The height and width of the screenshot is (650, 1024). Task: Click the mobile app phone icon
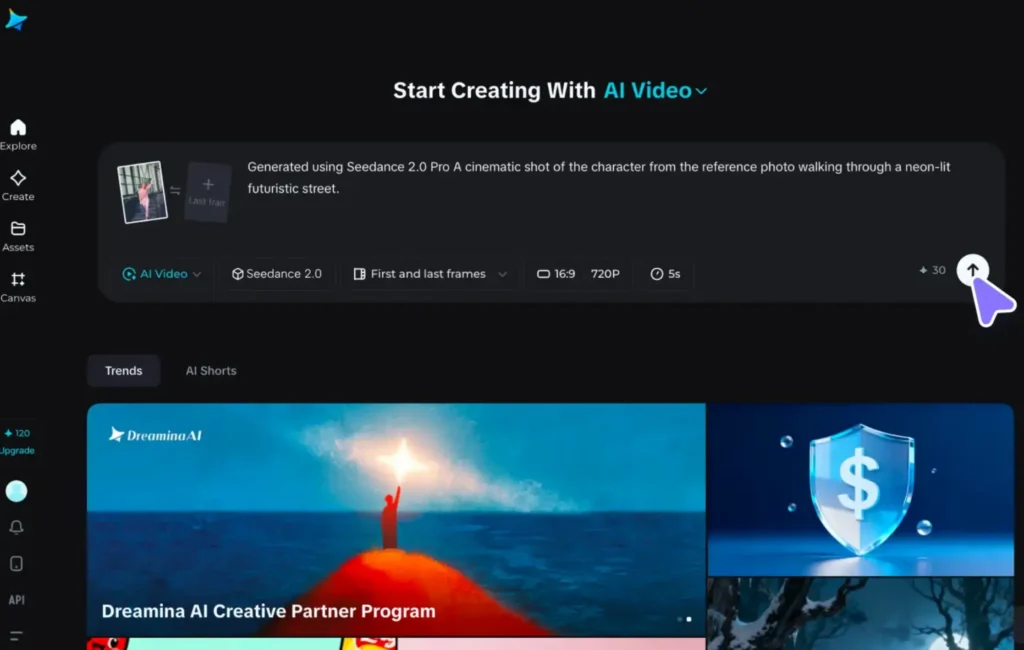tap(16, 564)
